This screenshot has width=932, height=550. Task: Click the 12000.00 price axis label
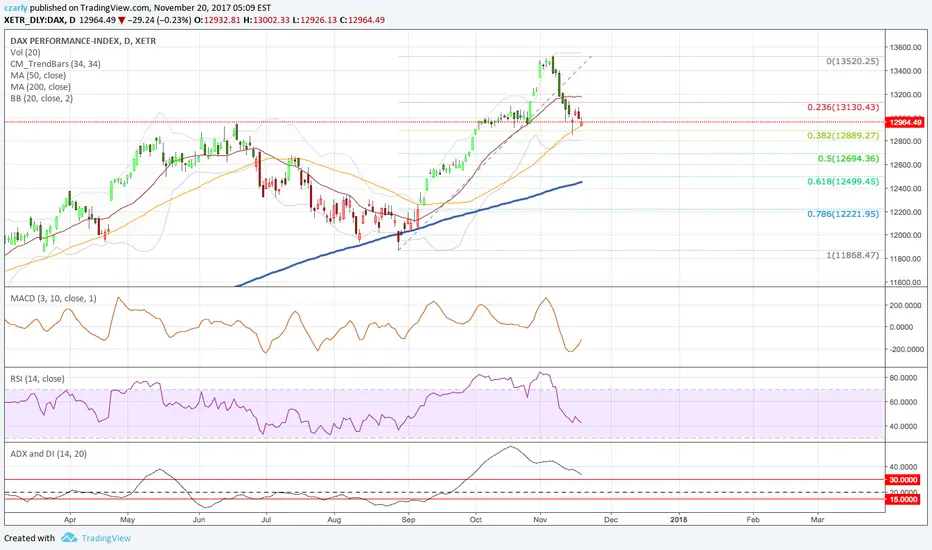point(905,235)
